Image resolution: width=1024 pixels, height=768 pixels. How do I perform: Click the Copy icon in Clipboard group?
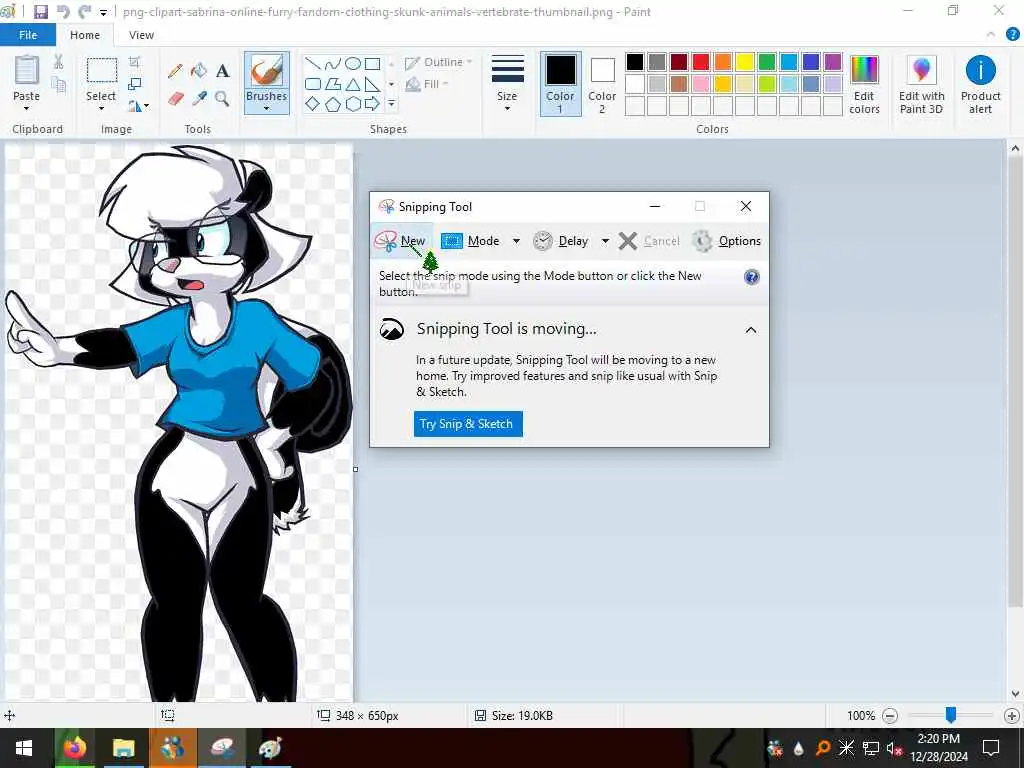tap(58, 84)
